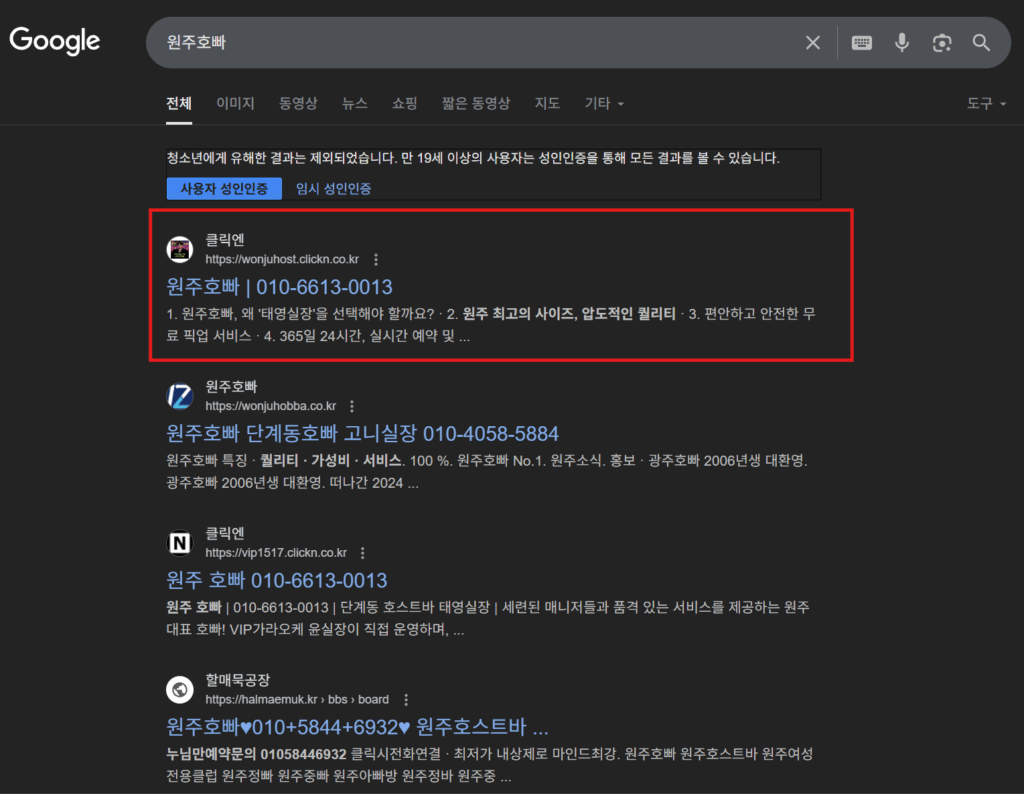Open 할매묵공장 globe favicon
Viewport: 1024px width, 794px height.
coord(180,690)
